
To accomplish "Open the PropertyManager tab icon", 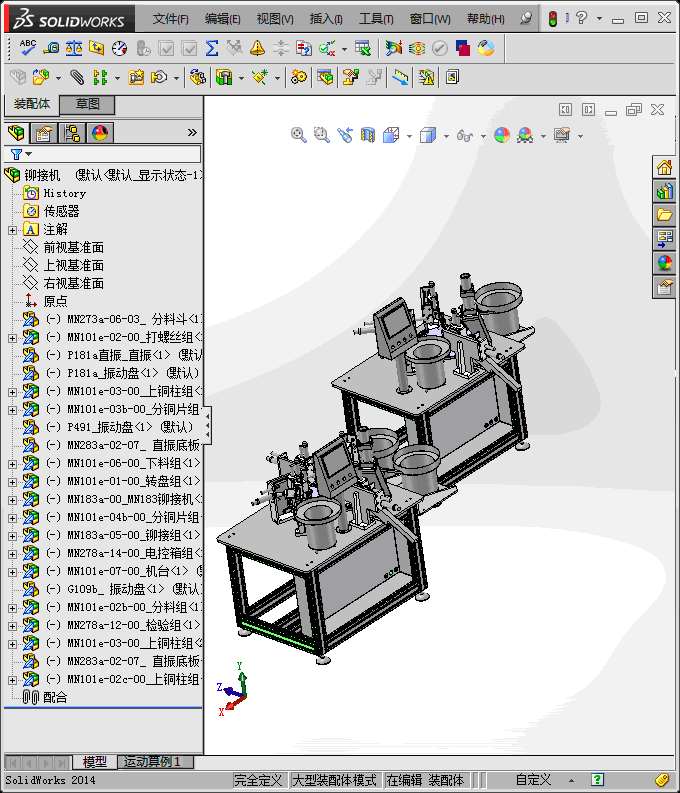I will coord(44,133).
